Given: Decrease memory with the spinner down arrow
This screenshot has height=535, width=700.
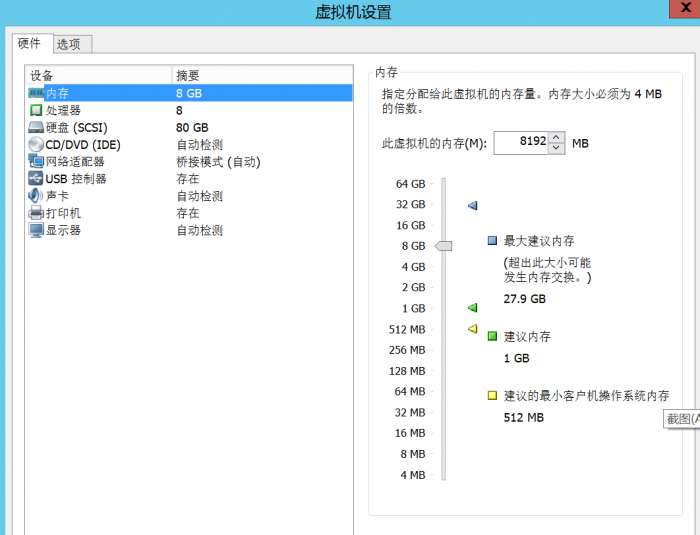Looking at the screenshot, I should click(557, 149).
